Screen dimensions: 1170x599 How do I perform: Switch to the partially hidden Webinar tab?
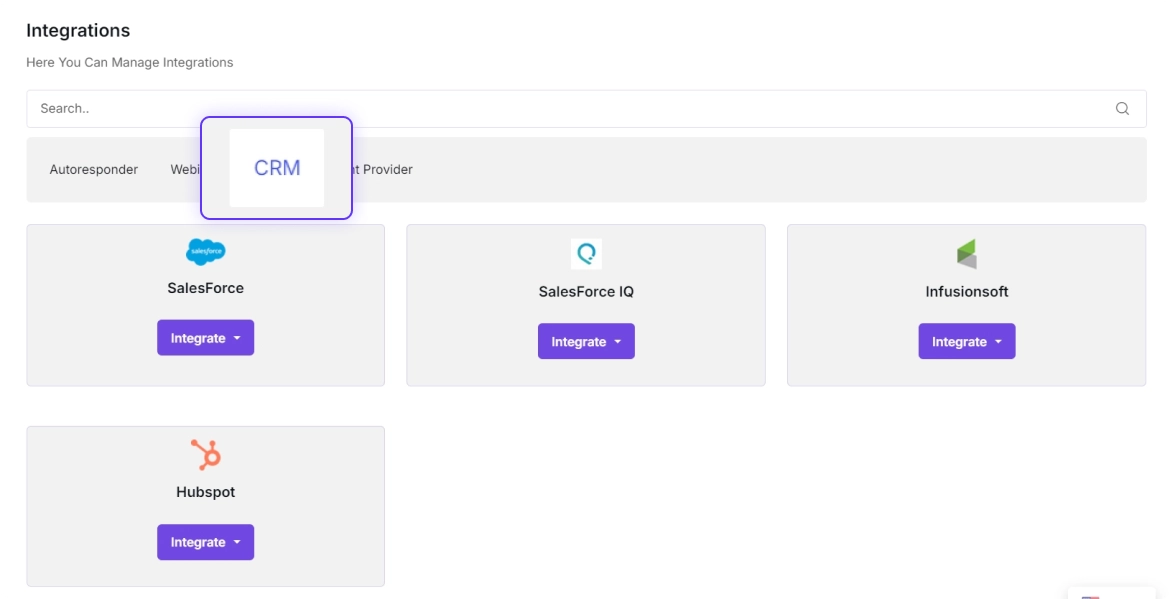pos(185,170)
